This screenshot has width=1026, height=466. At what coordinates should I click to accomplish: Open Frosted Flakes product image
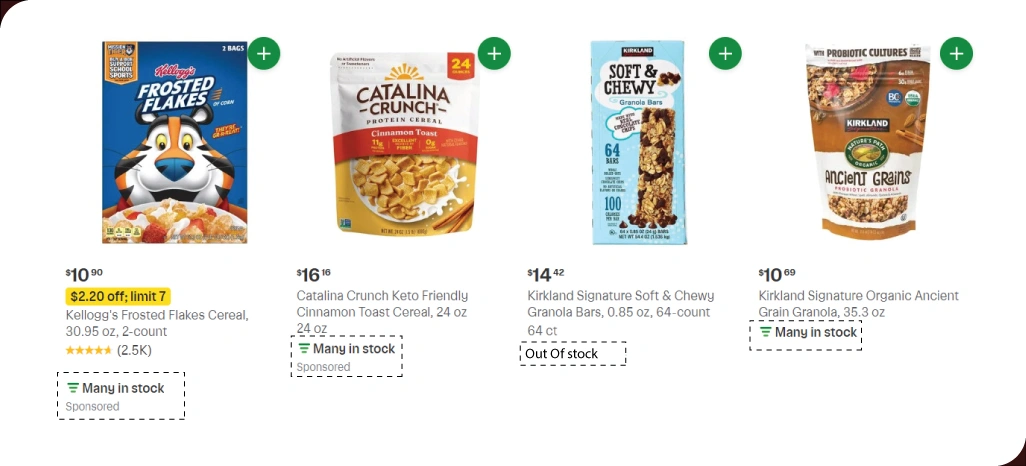(174, 142)
